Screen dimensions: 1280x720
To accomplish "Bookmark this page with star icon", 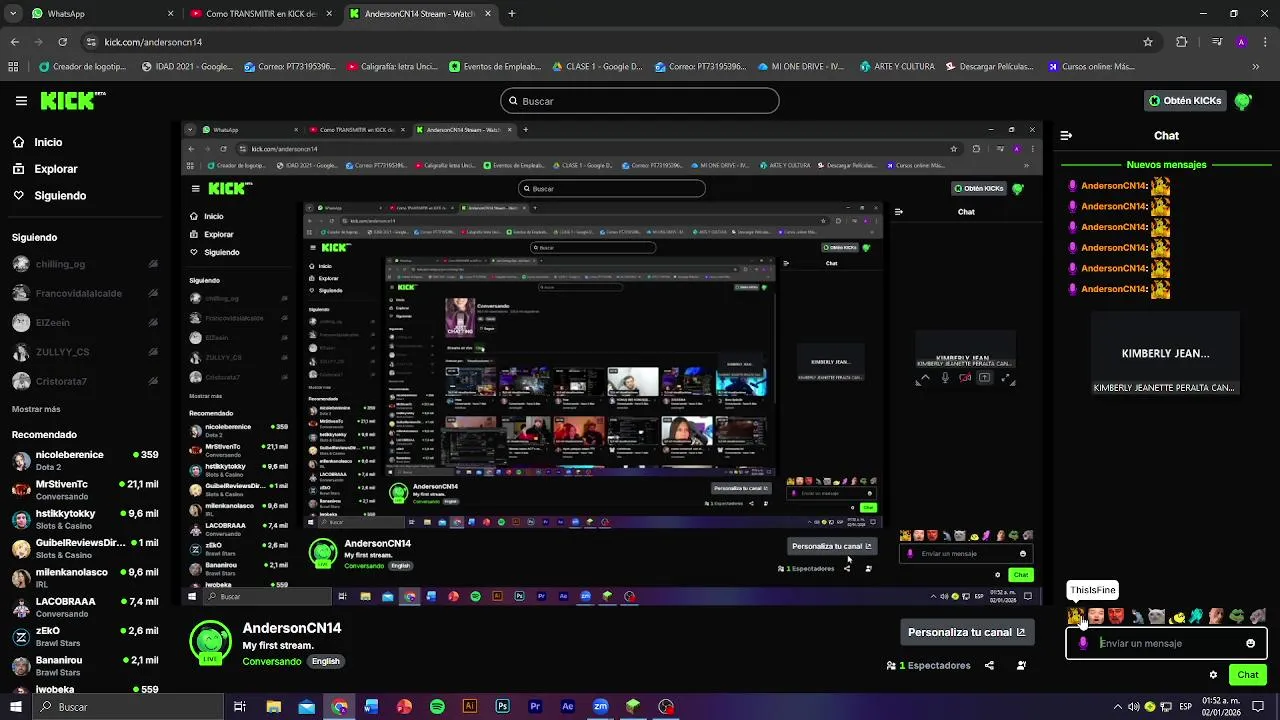I will coord(1148,42).
